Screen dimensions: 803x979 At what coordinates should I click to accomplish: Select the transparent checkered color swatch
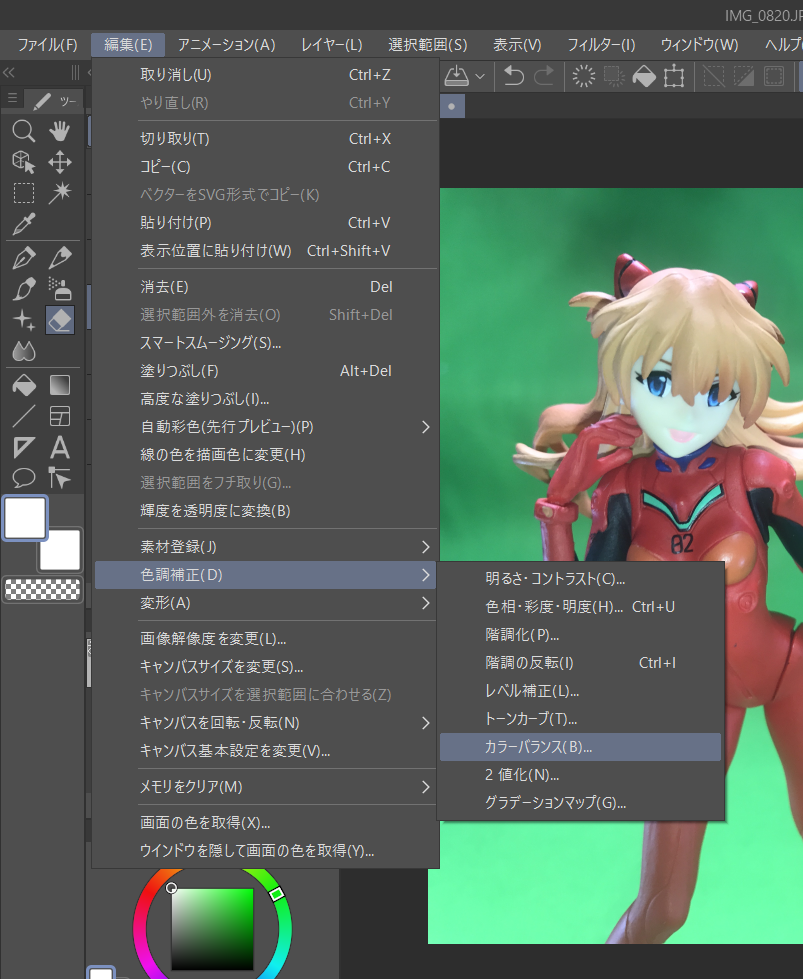click(x=42, y=589)
